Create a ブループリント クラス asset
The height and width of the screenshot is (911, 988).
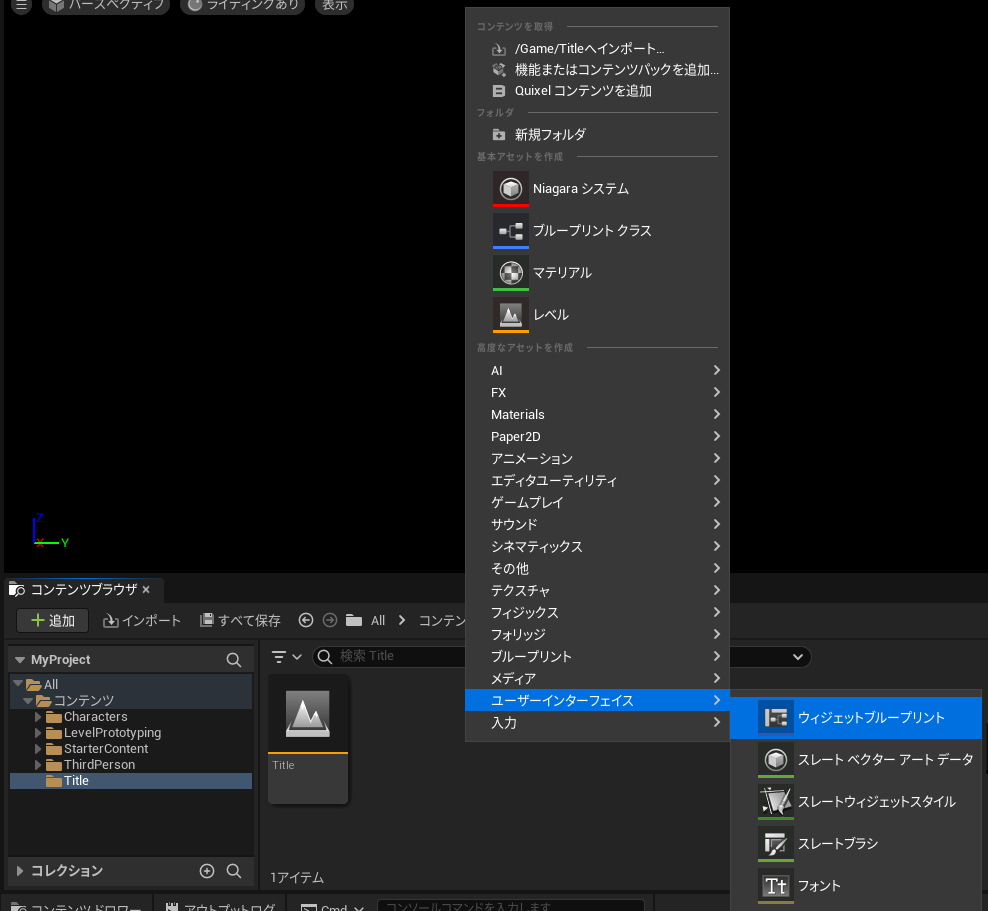(597, 231)
